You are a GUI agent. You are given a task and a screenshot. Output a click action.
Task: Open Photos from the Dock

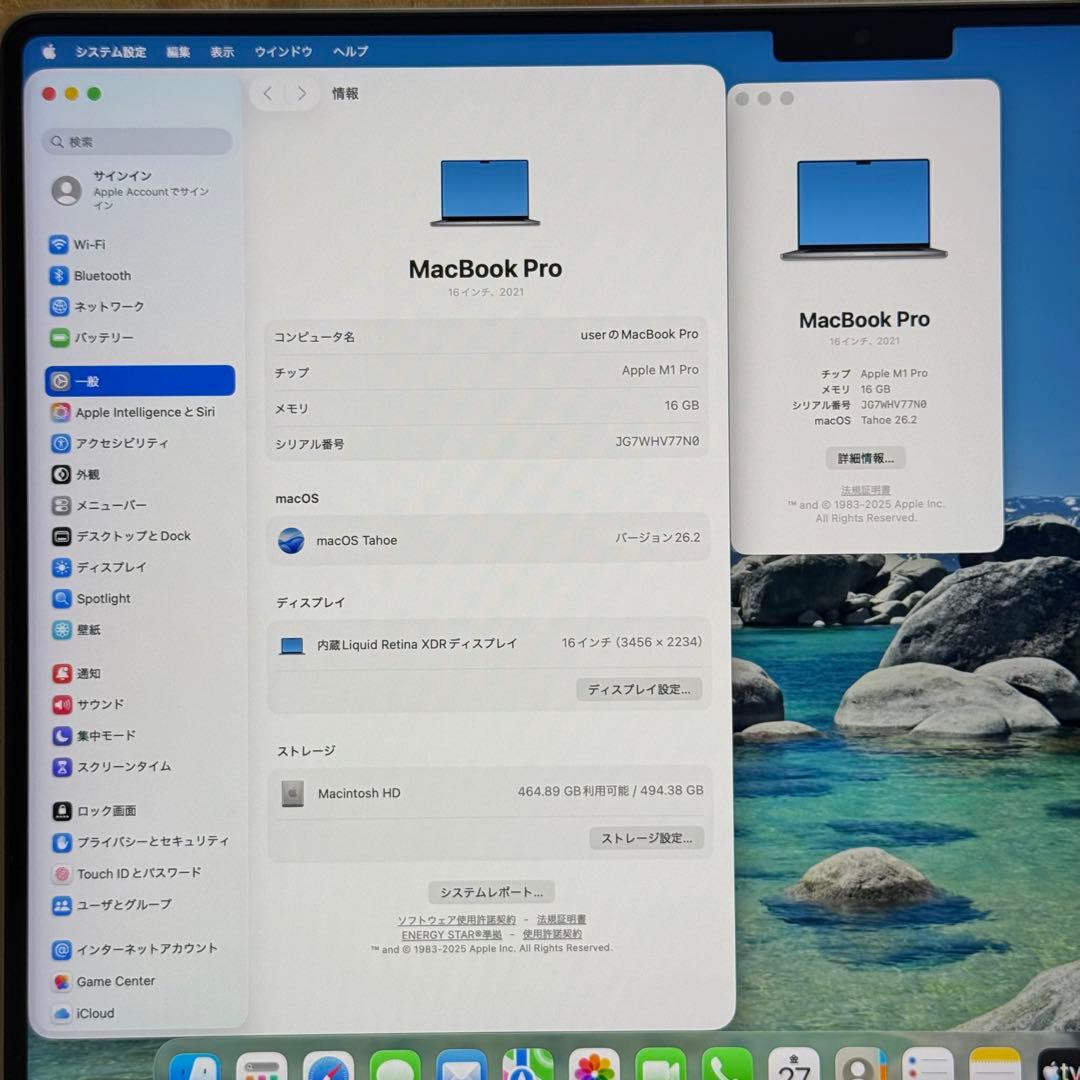[594, 1065]
